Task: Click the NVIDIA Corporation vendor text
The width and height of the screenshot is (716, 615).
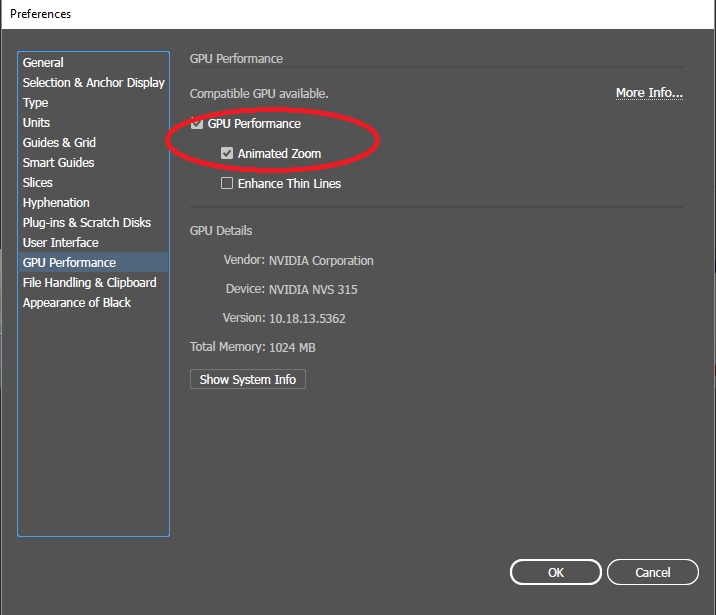Action: coord(321,261)
